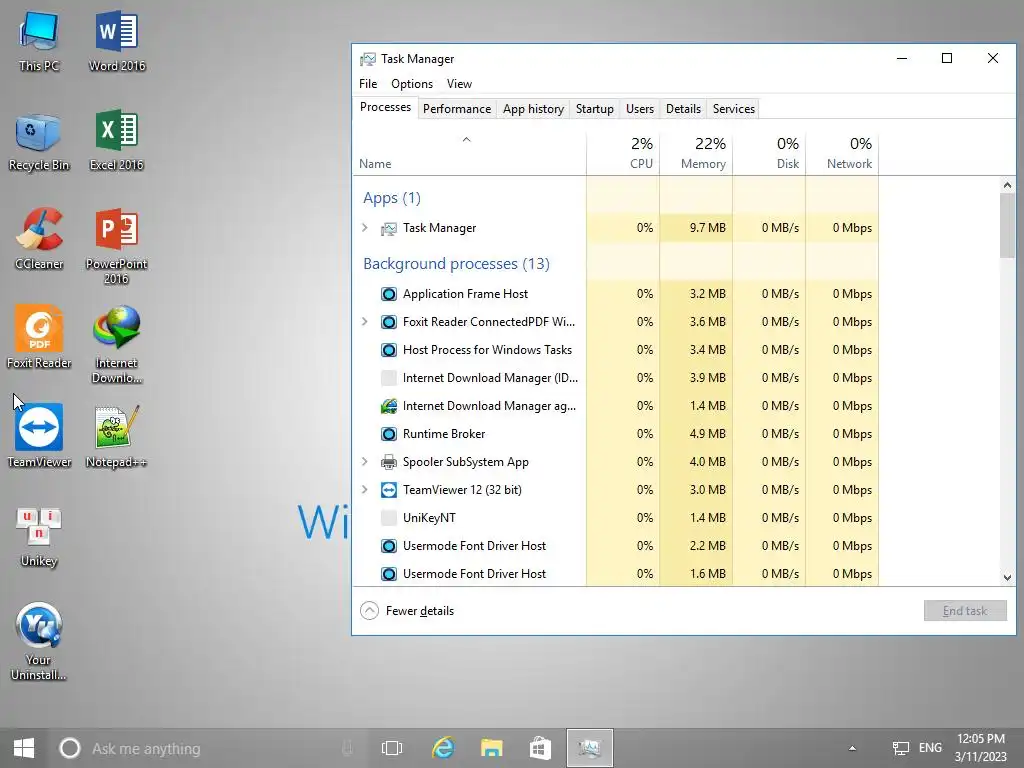Open network status tray icon
The width and height of the screenshot is (1024, 768).
[901, 748]
